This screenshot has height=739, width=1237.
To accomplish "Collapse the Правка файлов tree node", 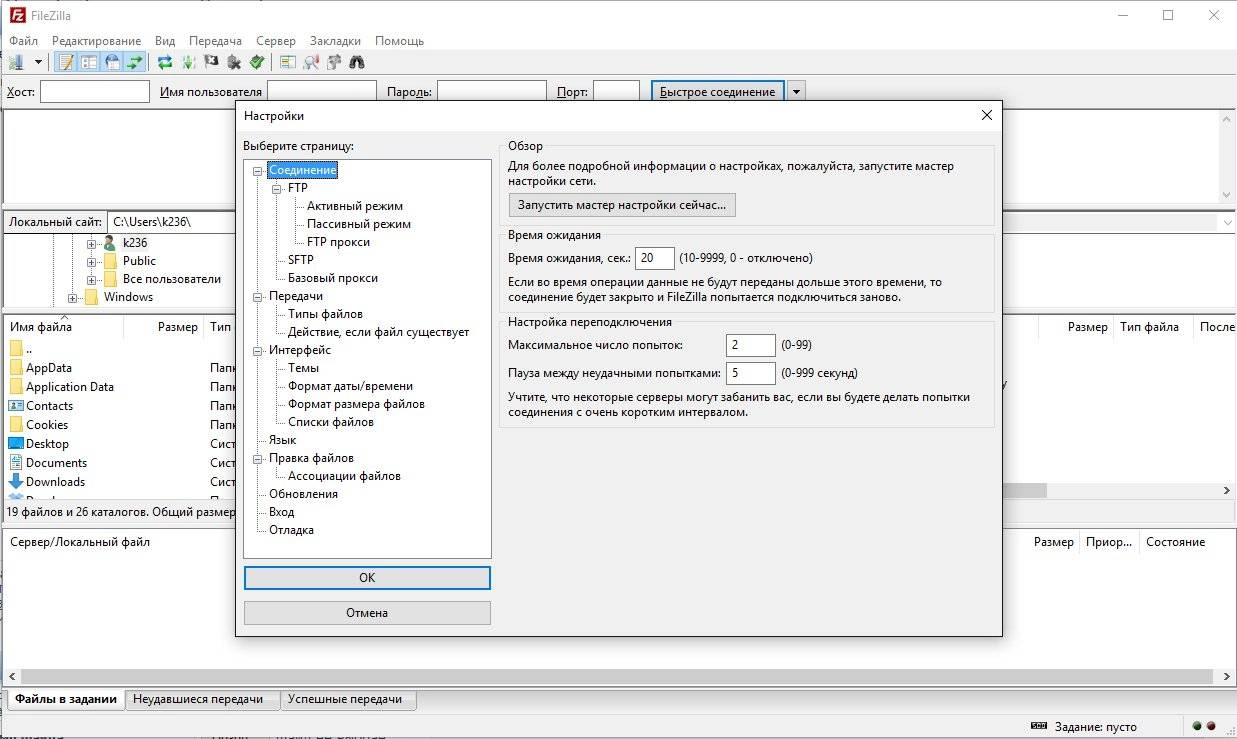I will pos(258,459).
